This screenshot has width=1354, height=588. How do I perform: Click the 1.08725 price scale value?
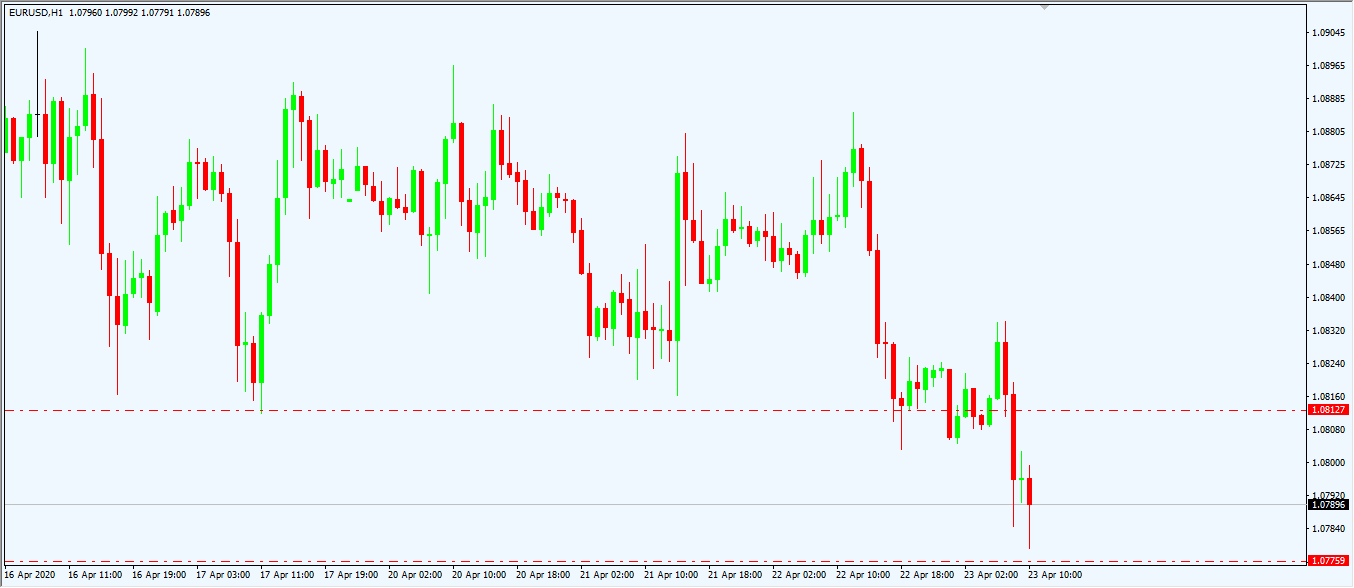click(x=1328, y=165)
